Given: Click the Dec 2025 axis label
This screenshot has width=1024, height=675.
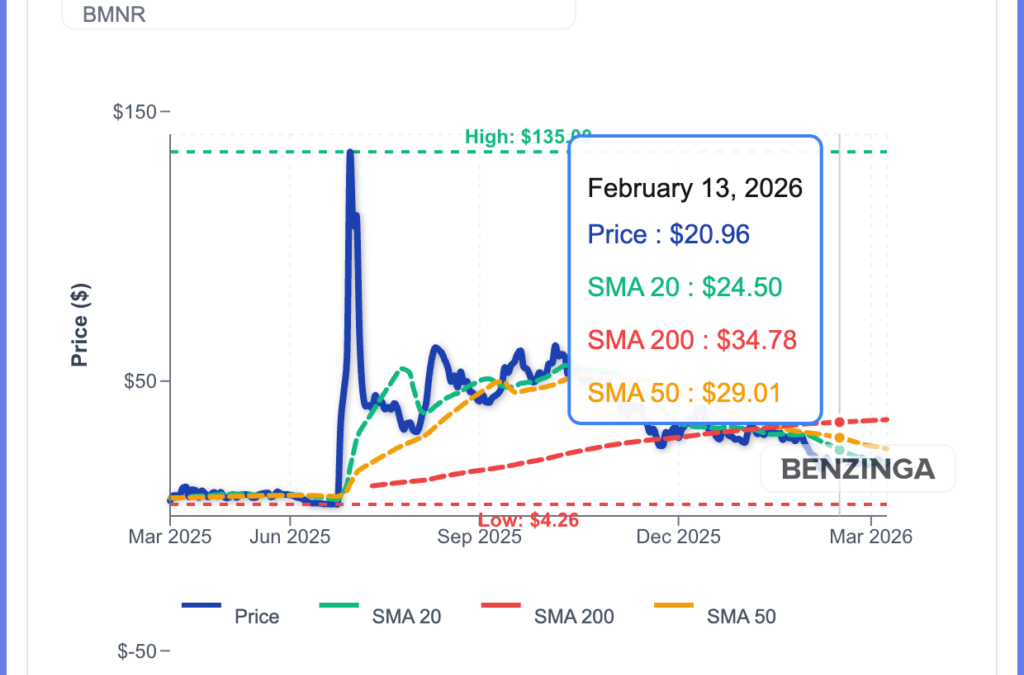Looking at the screenshot, I should [x=677, y=536].
